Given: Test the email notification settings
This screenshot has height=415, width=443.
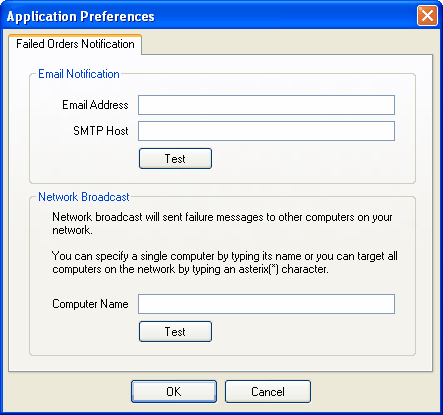Looking at the screenshot, I should tap(175, 159).
